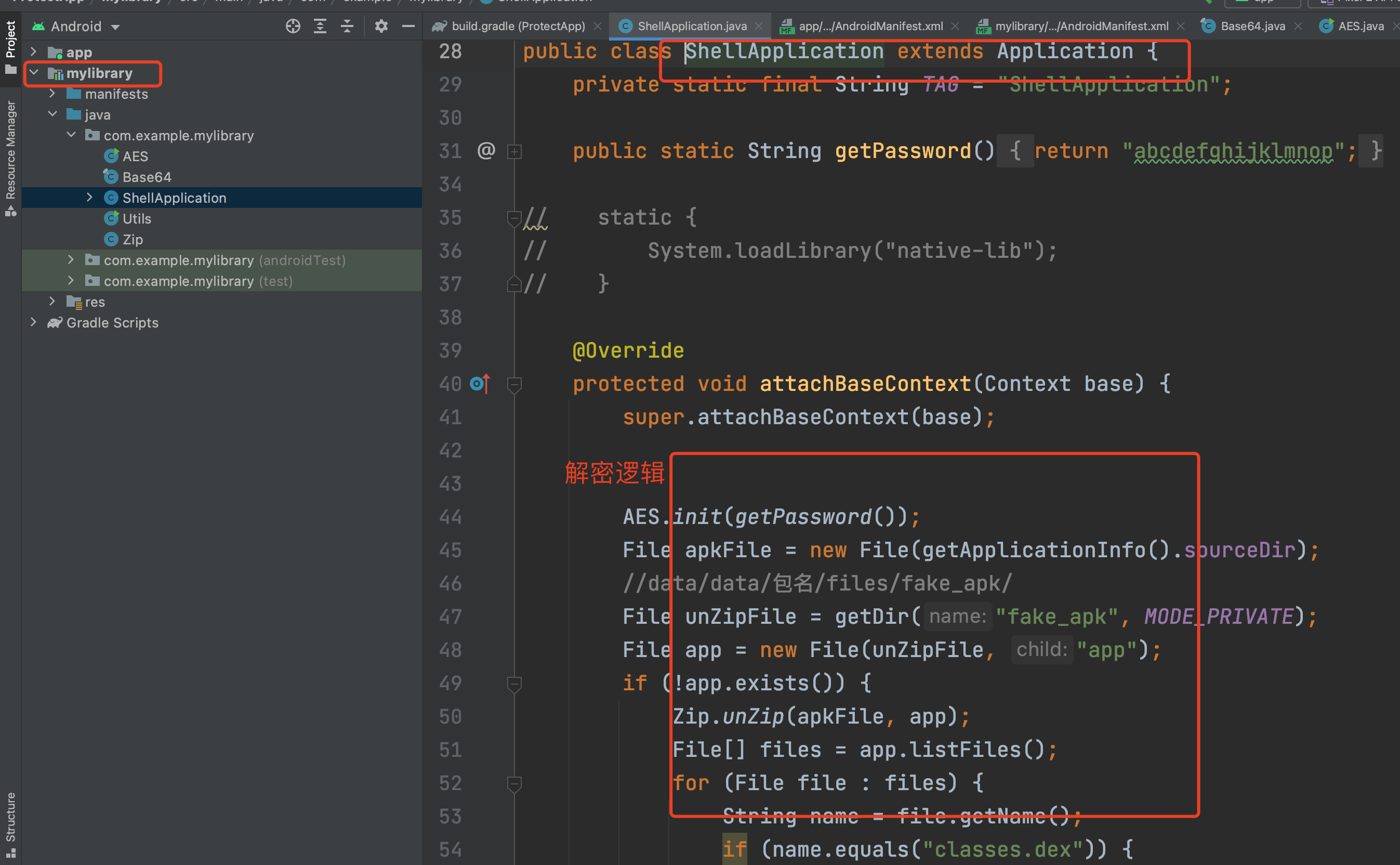Screen dimensions: 1400x865
Task: Click the "classes.dex" string literal
Action: (1002, 849)
